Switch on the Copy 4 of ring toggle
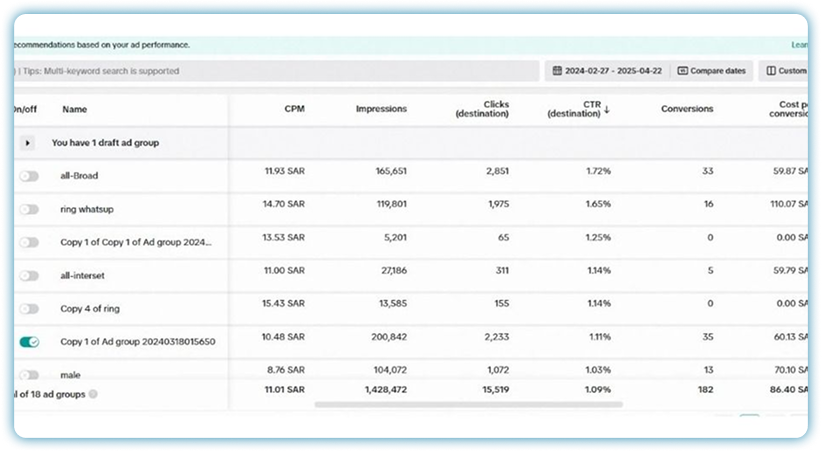822x452 pixels. tap(29, 309)
